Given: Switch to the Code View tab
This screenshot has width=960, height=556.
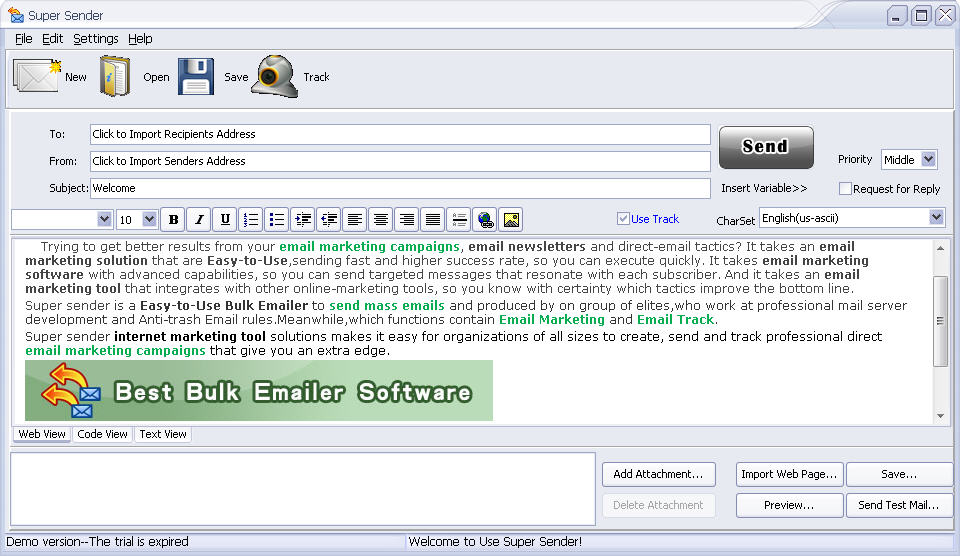Looking at the screenshot, I should (102, 434).
